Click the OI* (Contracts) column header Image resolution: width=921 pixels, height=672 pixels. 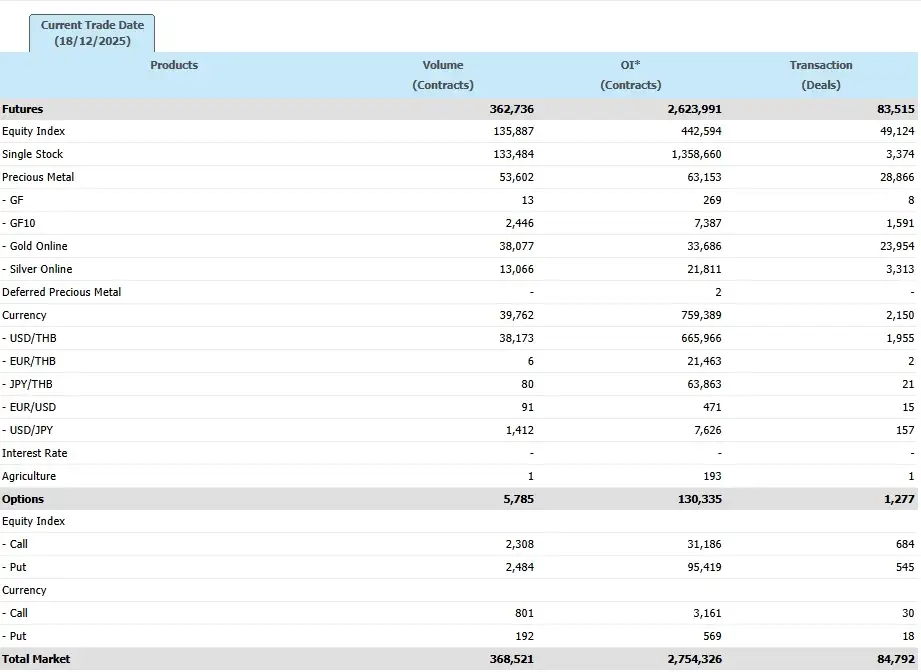coord(630,75)
